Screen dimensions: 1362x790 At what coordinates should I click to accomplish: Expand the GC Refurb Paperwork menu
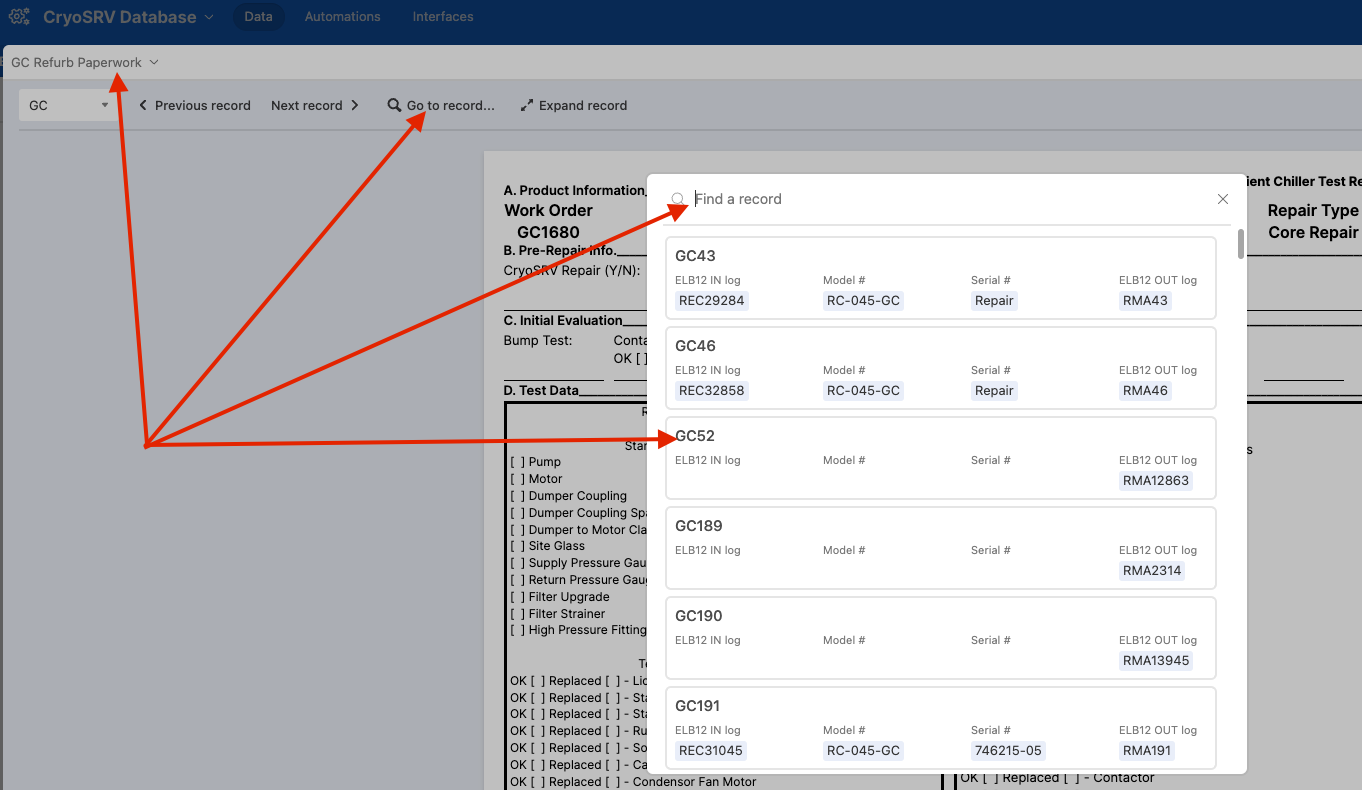(x=85, y=62)
